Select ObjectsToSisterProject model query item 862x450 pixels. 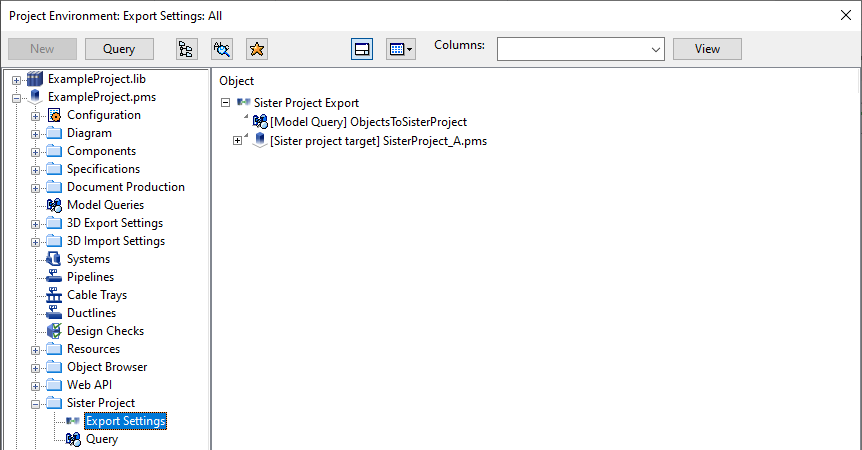(x=367, y=122)
